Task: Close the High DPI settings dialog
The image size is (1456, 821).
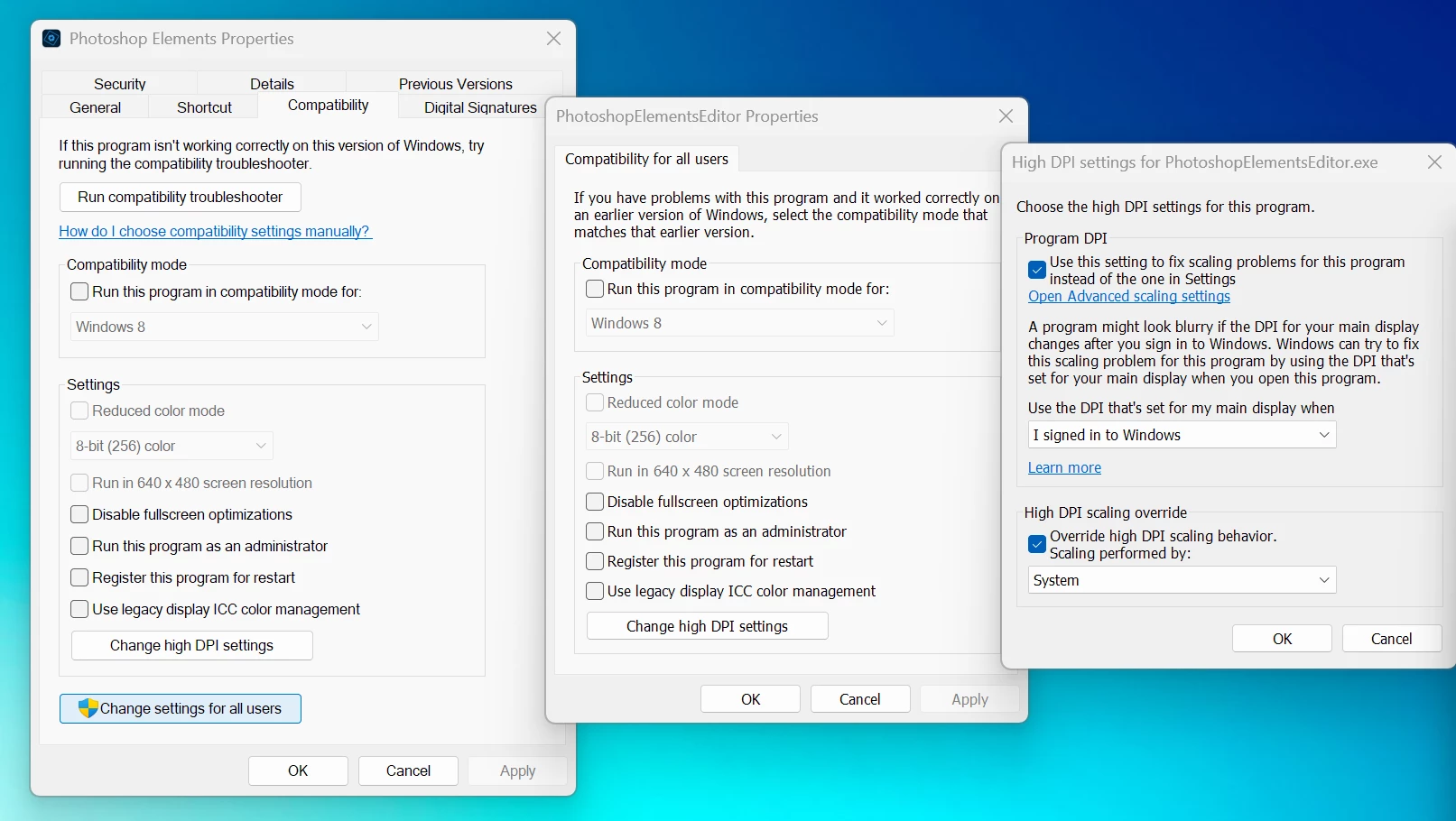Action: pos(1434,161)
